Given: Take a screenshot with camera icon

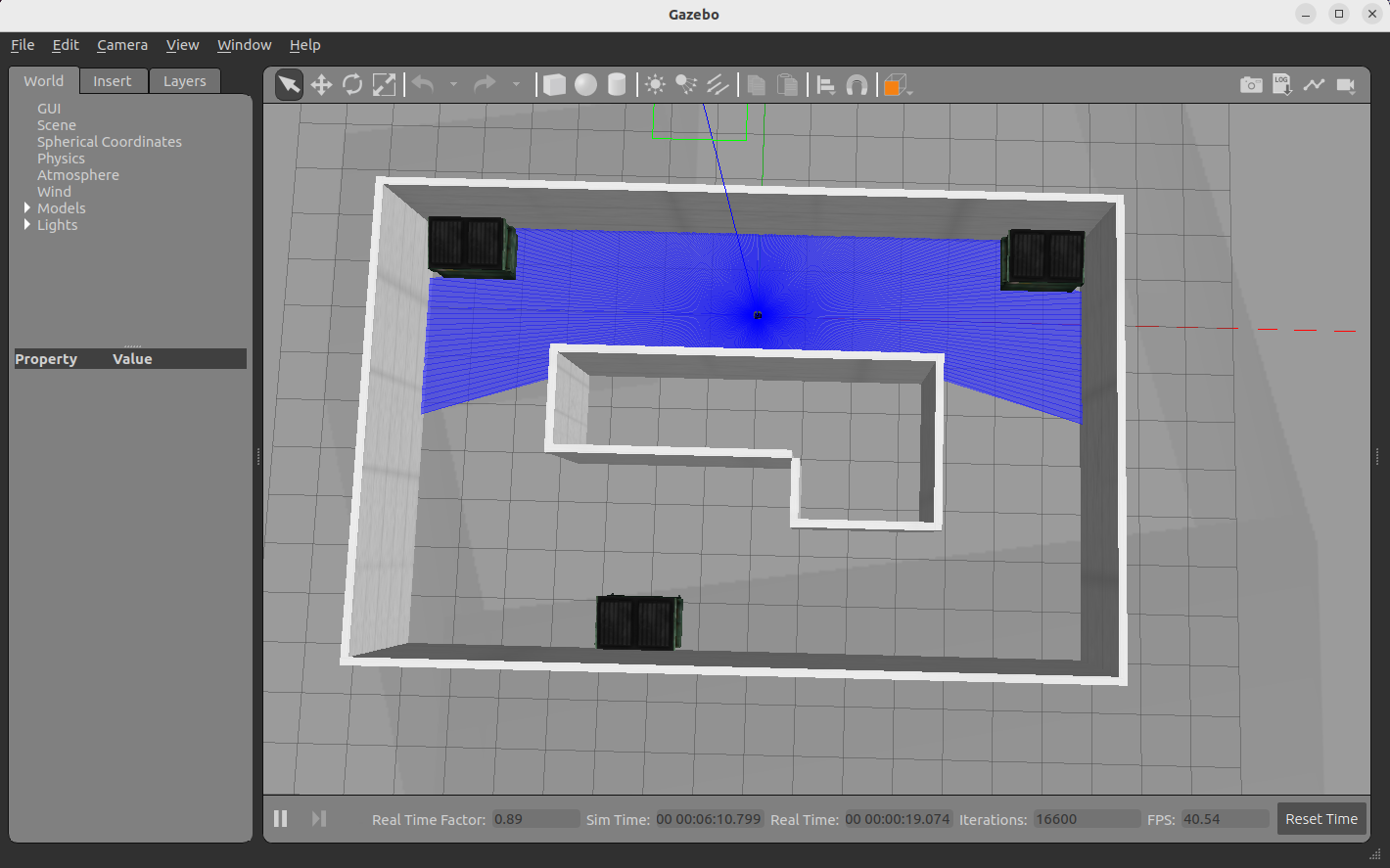Looking at the screenshot, I should pos(1251,85).
